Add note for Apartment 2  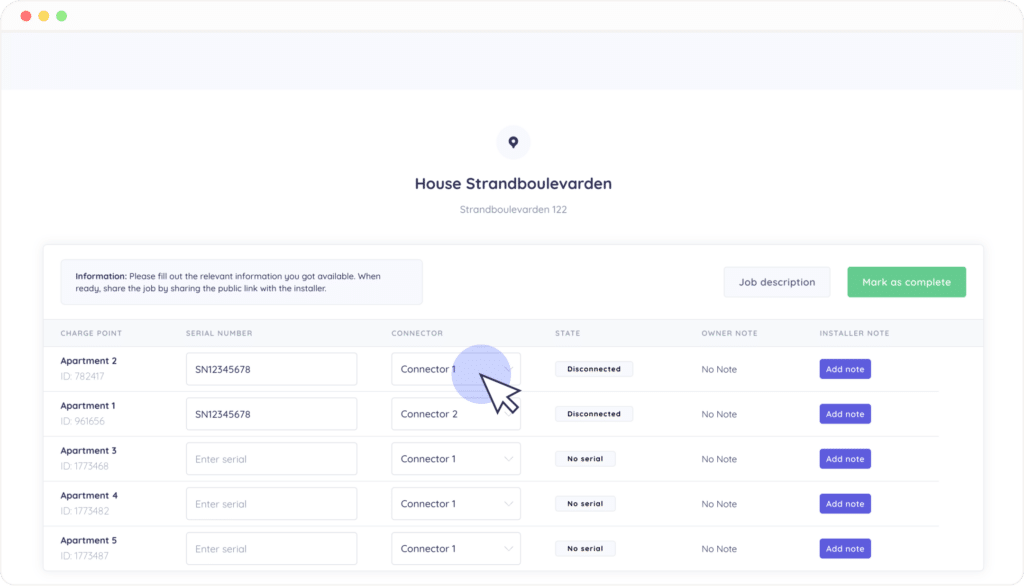[845, 369]
